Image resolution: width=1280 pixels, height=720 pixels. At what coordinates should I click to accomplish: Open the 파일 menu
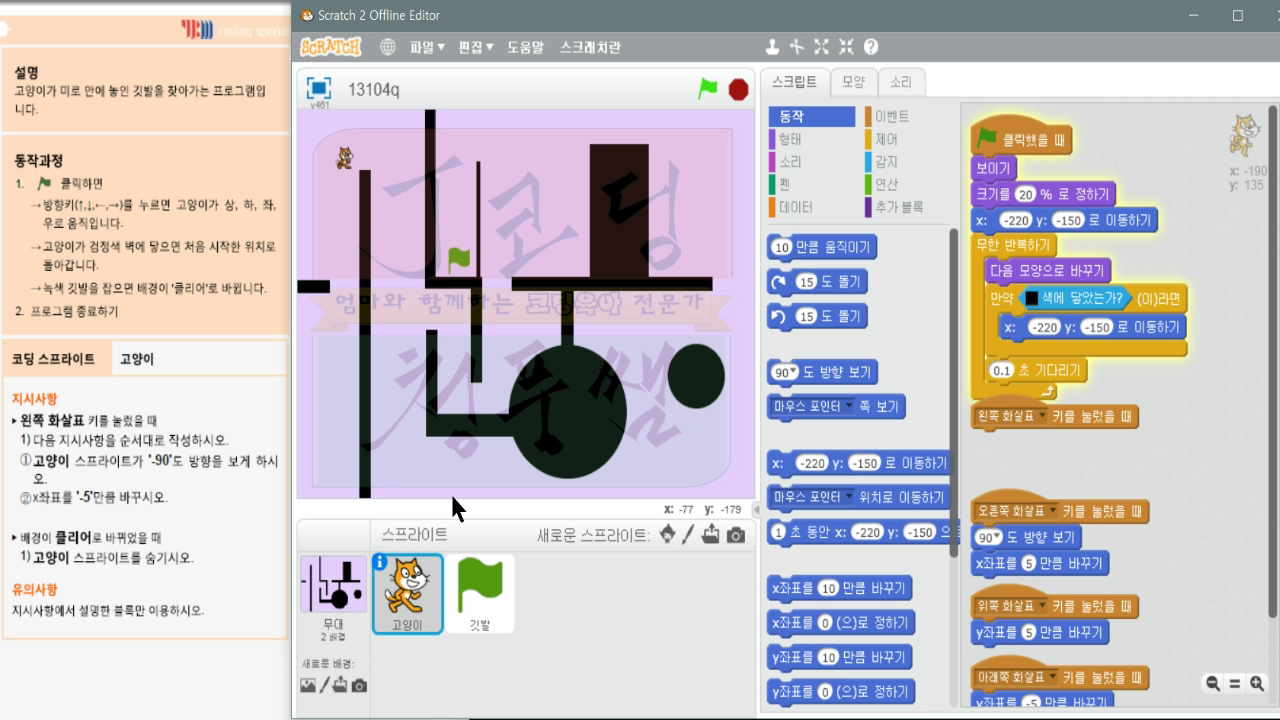pyautogui.click(x=423, y=46)
